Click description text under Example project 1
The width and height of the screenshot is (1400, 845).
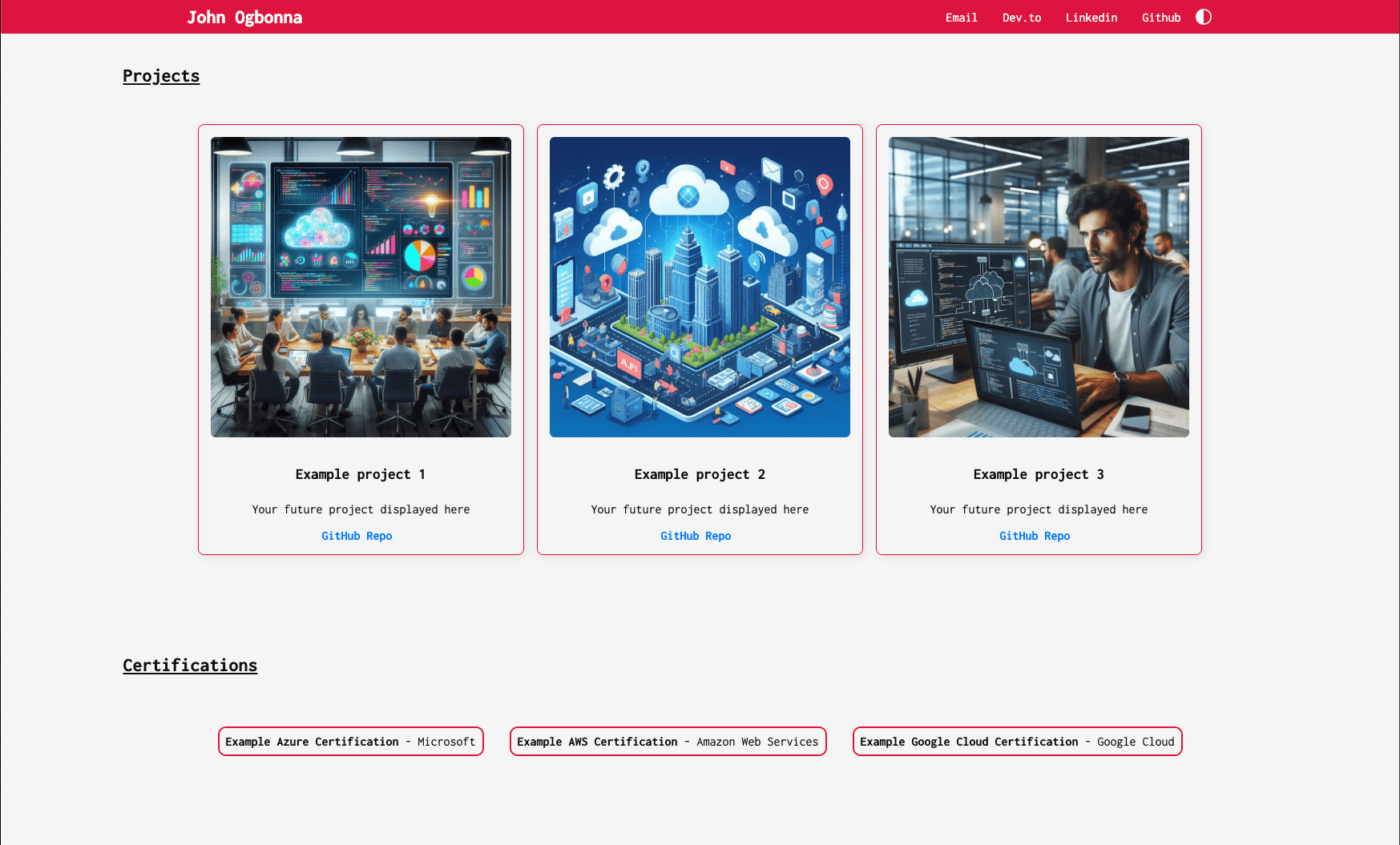tap(361, 509)
